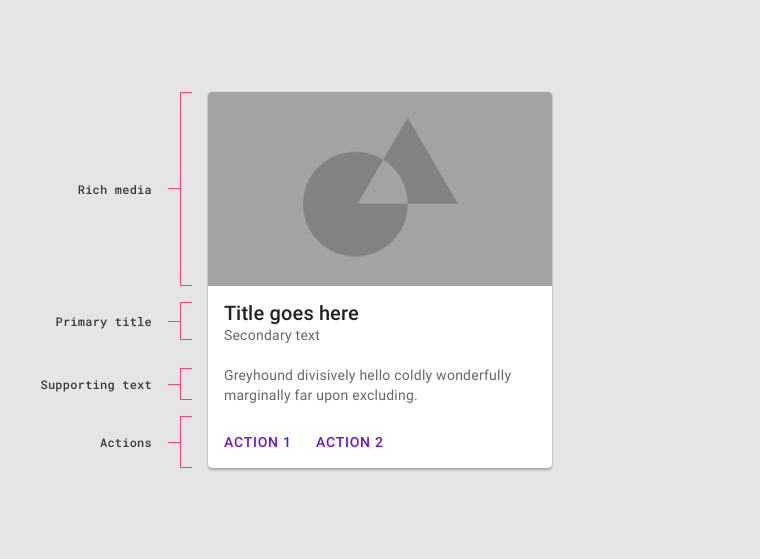
Task: Click the ACTION 1 button
Action: [257, 442]
